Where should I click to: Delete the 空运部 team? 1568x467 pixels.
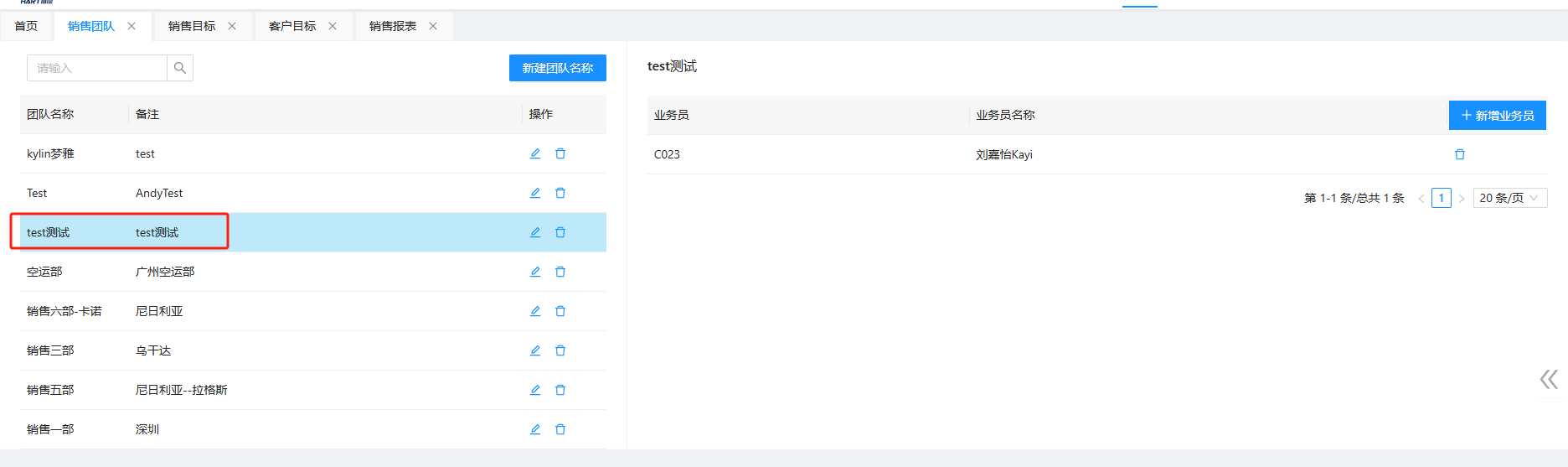pyautogui.click(x=560, y=272)
